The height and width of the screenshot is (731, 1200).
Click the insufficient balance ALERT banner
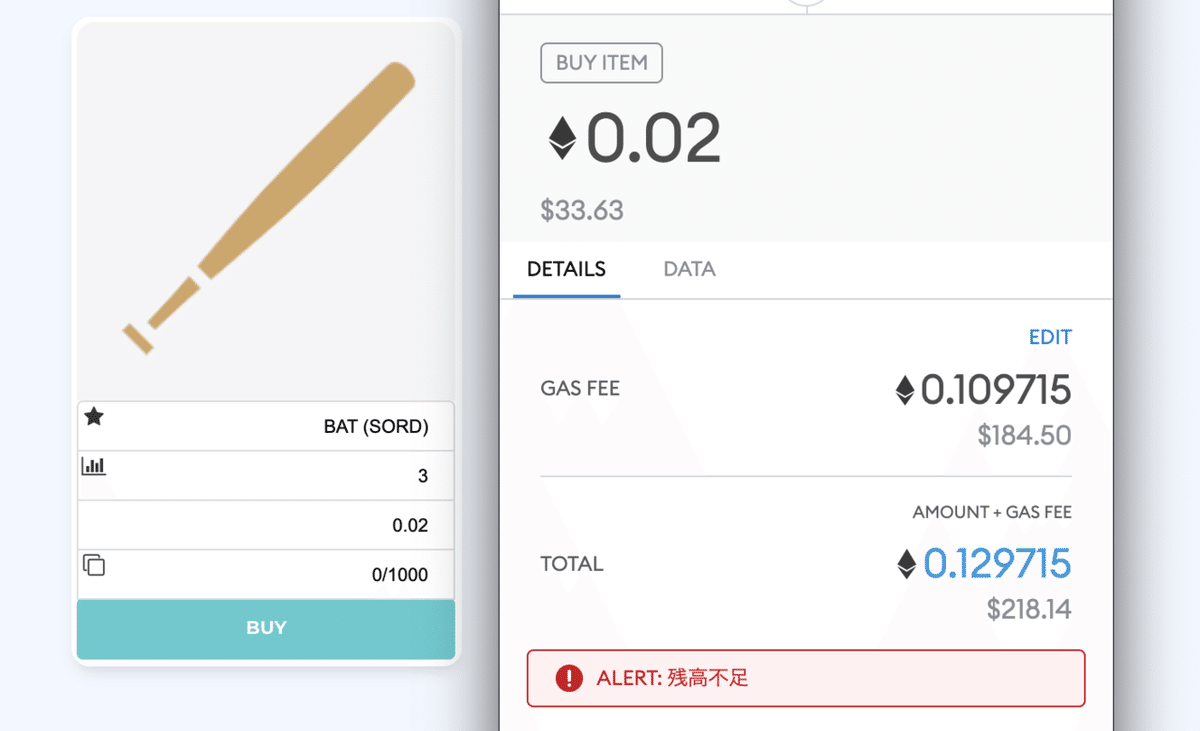coord(805,679)
